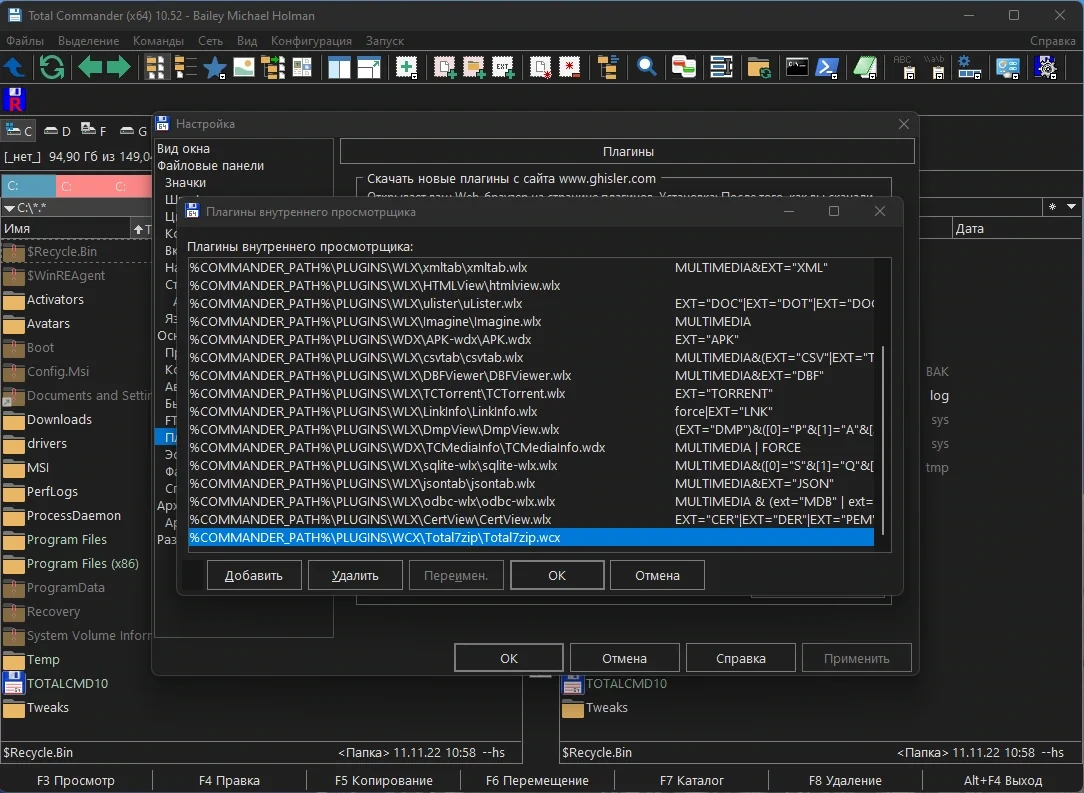Viewport: 1084px width, 793px height.
Task: Click the Добавить button
Action: pyautogui.click(x=254, y=575)
